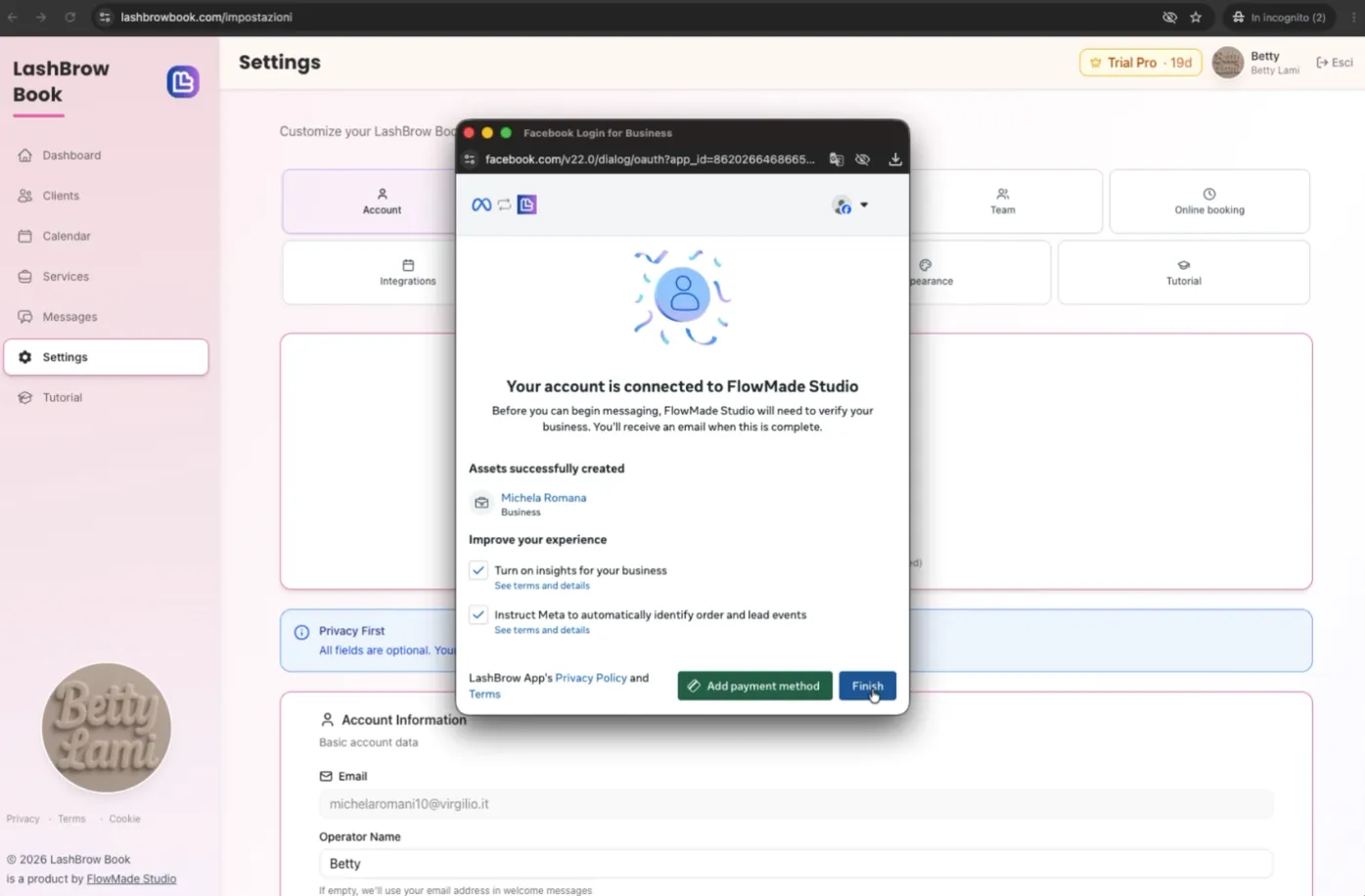1365x896 pixels.
Task: Click Esci logout button
Action: (x=1335, y=63)
